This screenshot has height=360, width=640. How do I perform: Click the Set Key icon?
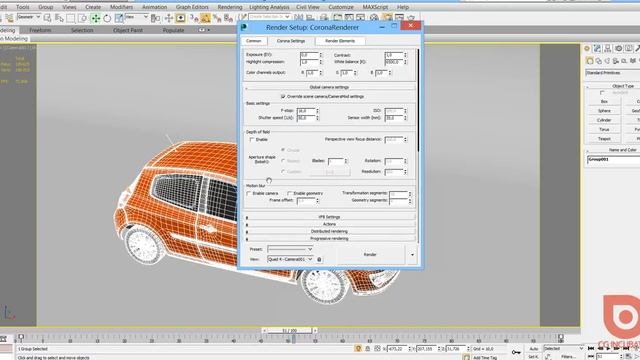click(516, 352)
